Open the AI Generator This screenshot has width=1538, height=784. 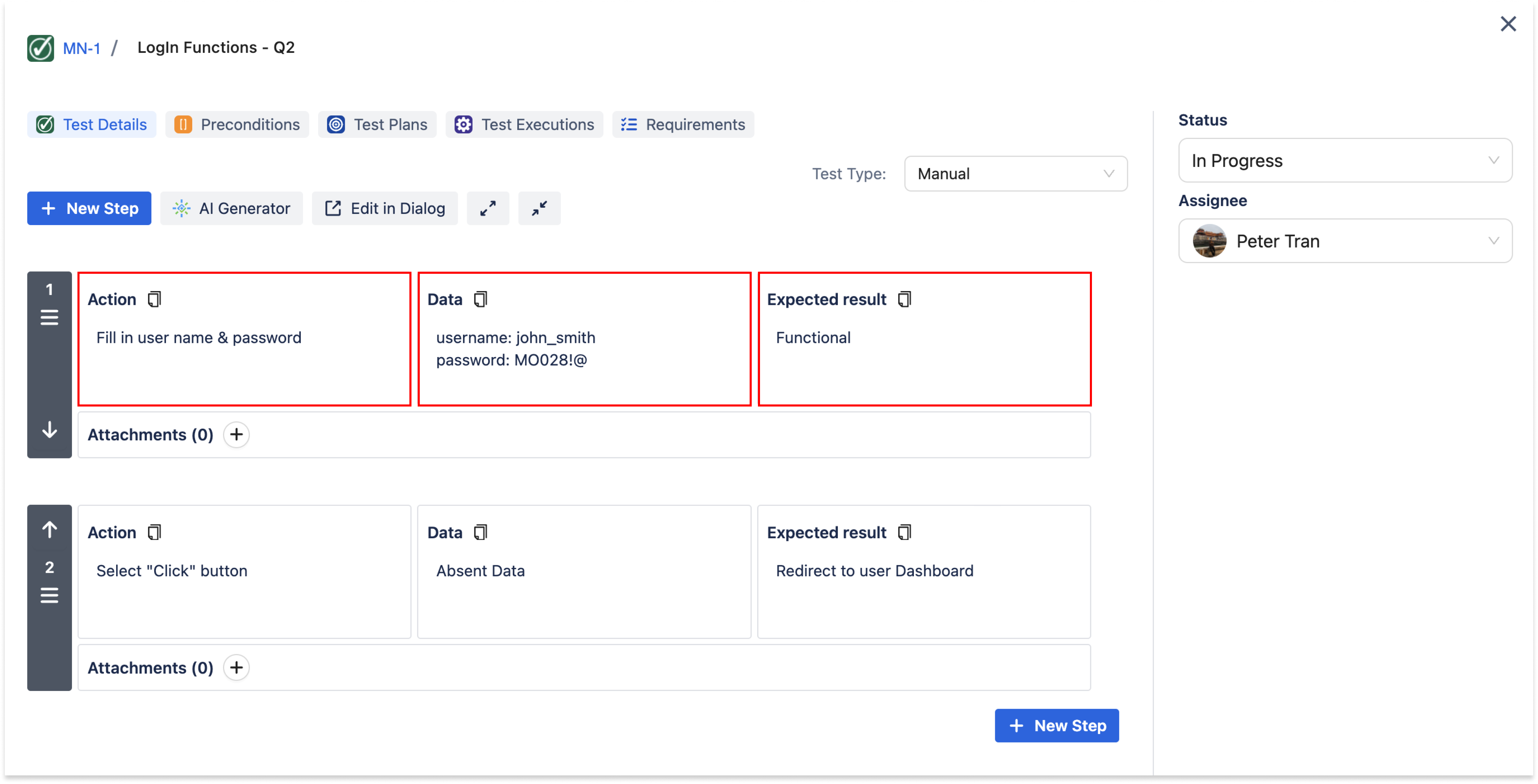coord(232,208)
